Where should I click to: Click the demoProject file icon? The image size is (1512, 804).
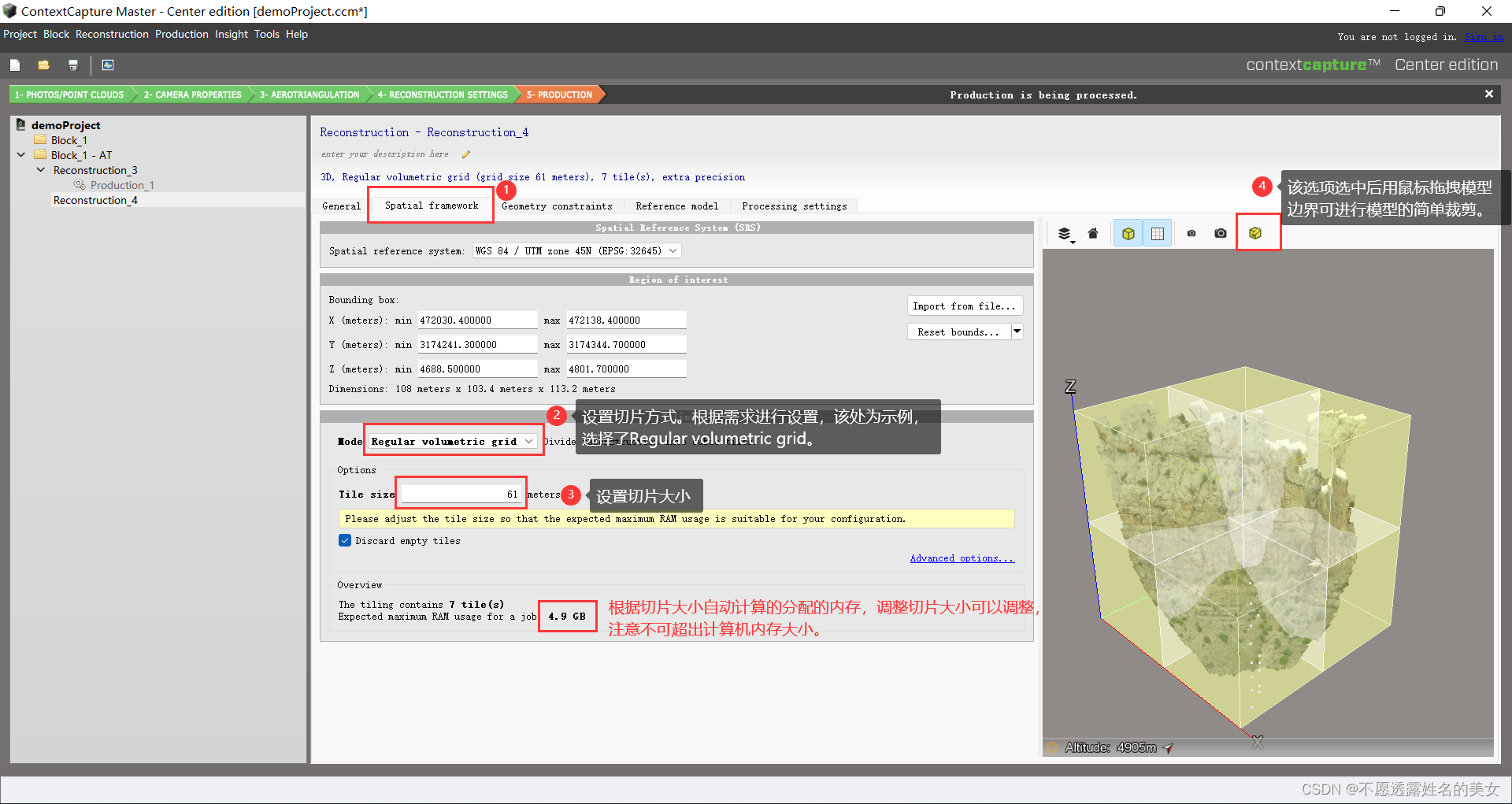pyautogui.click(x=21, y=124)
